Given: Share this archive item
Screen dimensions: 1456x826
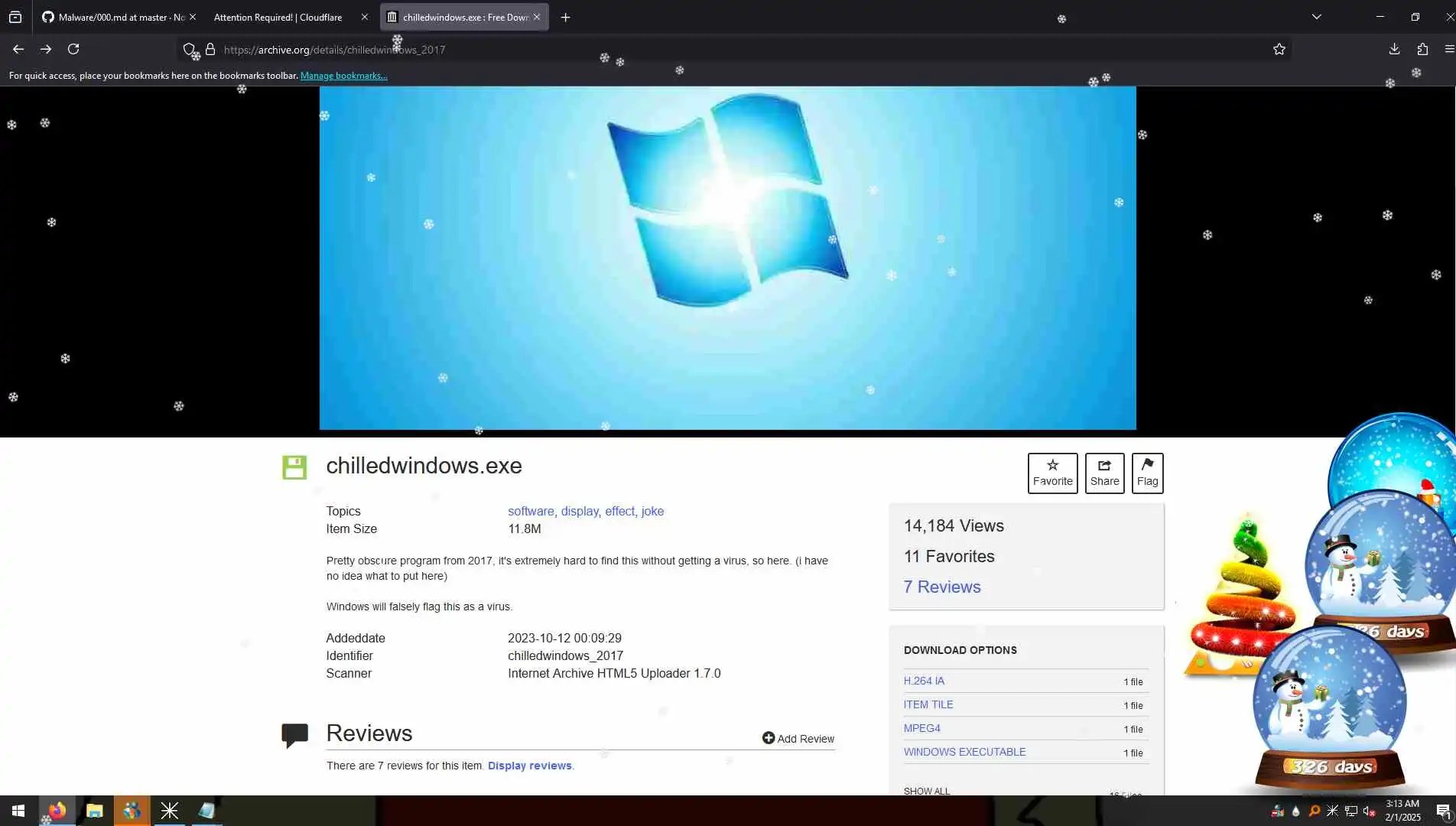Looking at the screenshot, I should 1105,473.
